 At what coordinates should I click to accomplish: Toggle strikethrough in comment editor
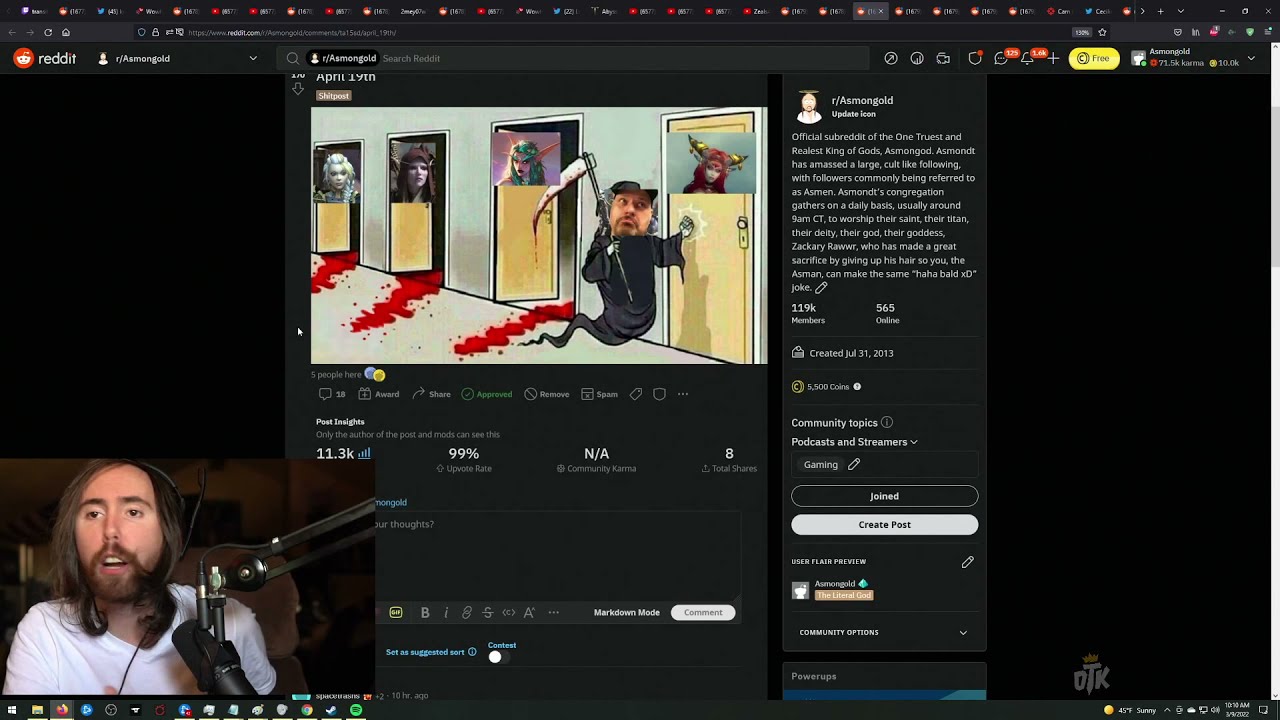point(488,612)
